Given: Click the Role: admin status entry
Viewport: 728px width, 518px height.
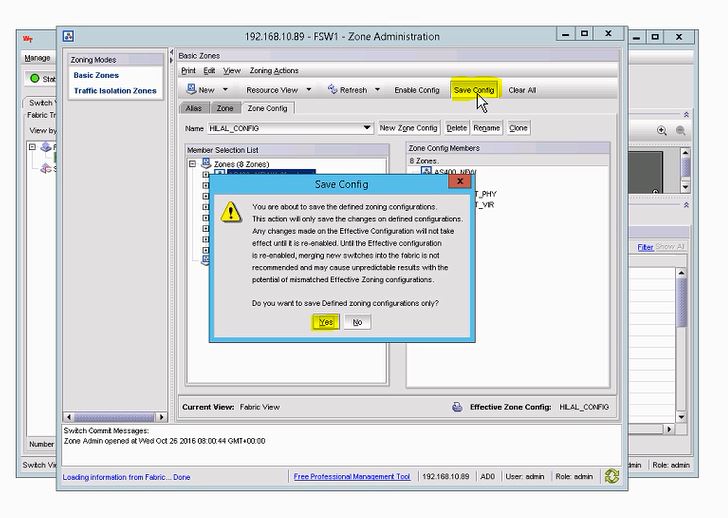Looking at the screenshot, I should 574,476.
